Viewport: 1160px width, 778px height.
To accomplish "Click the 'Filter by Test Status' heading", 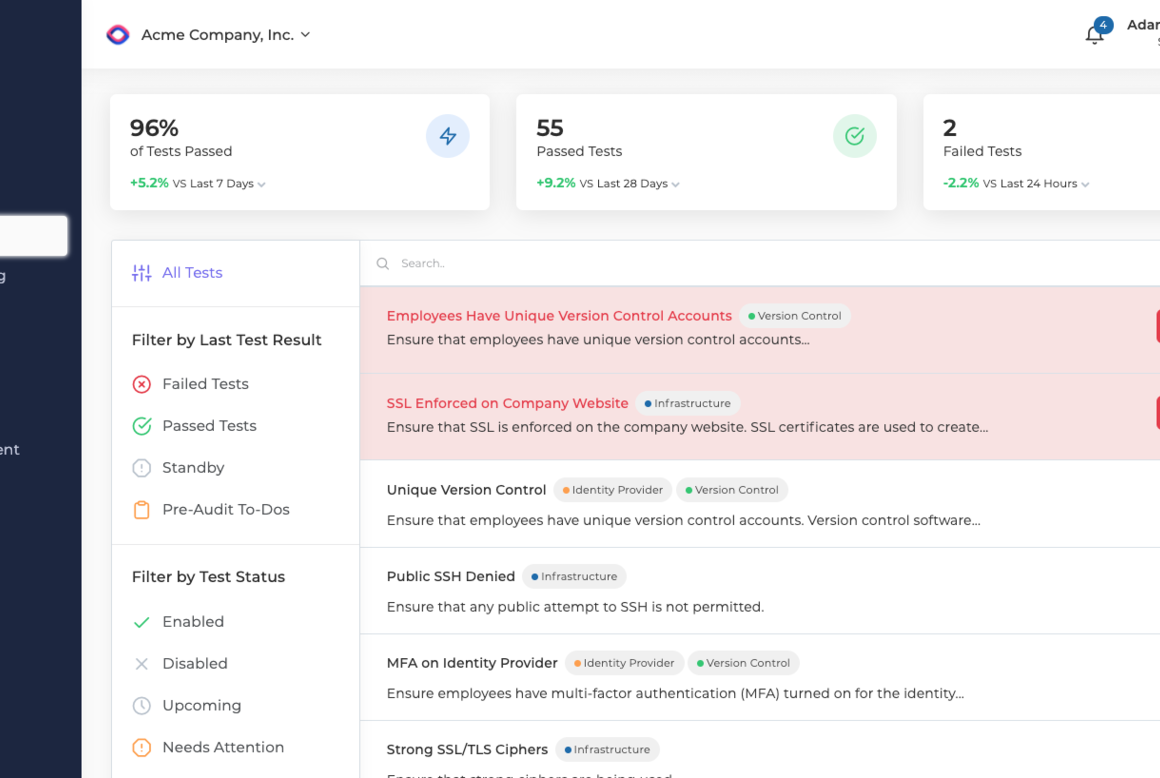I will (x=208, y=577).
